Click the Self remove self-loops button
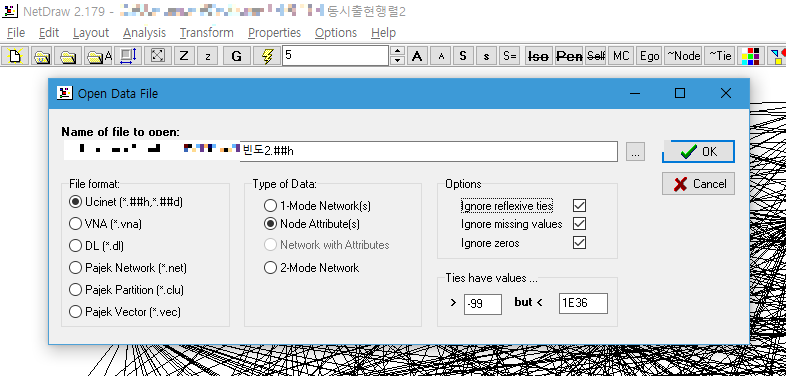 click(596, 56)
